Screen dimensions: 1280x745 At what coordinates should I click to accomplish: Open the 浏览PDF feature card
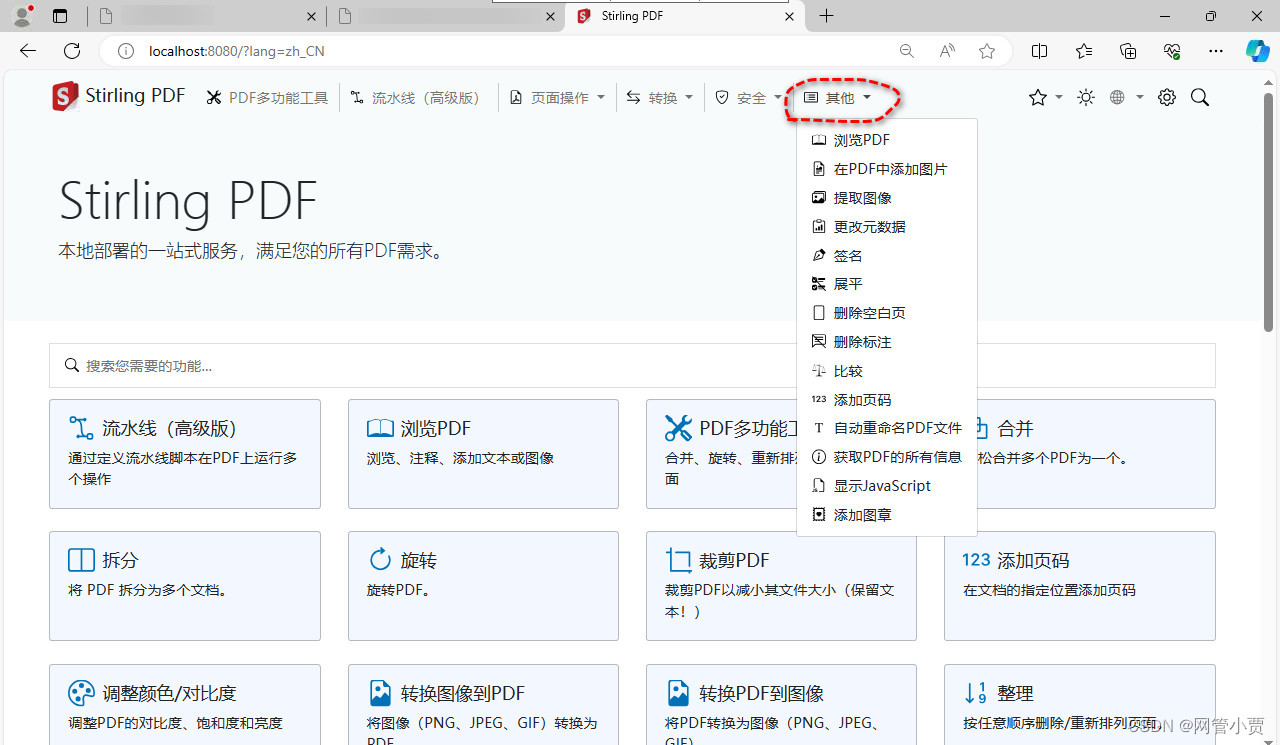point(483,454)
